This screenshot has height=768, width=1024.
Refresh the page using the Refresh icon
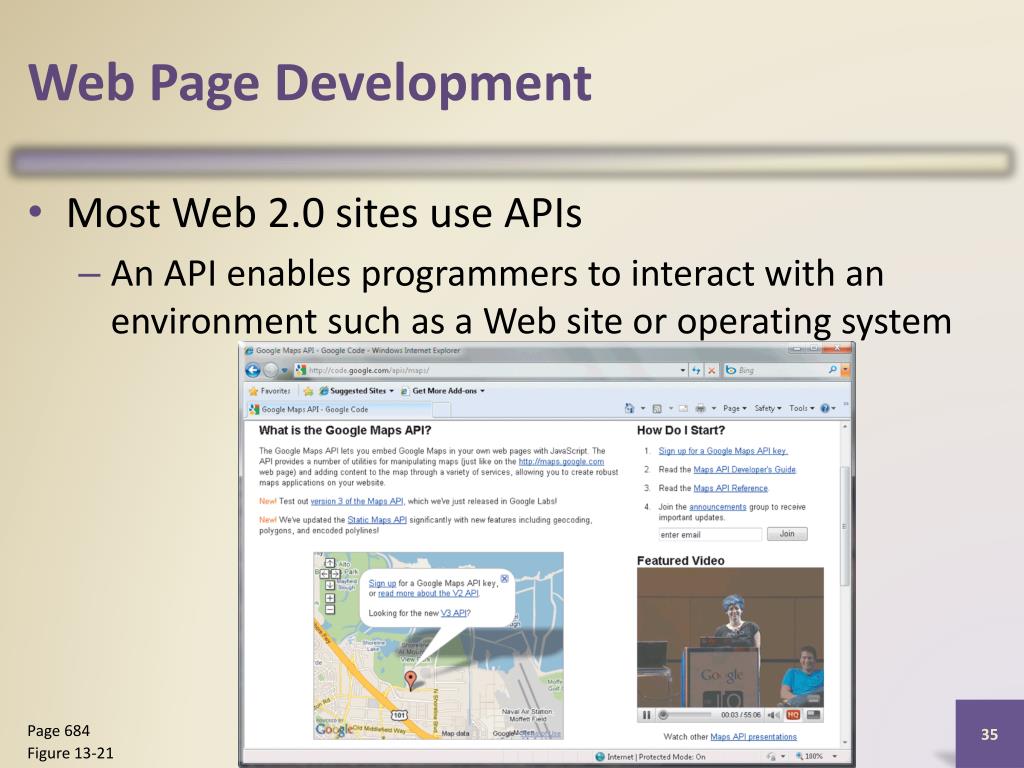696,370
